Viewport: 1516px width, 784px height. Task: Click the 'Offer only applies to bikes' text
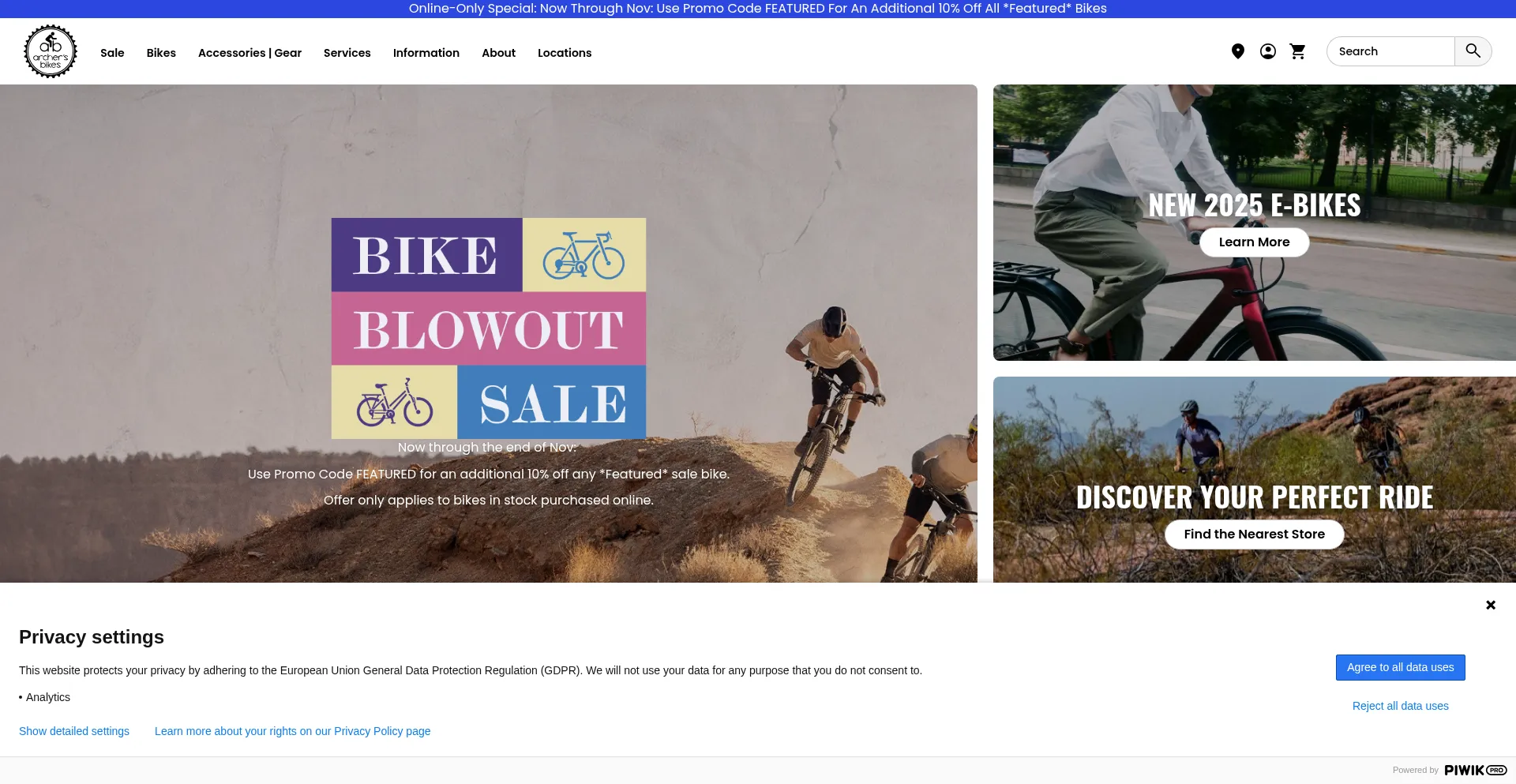489,500
